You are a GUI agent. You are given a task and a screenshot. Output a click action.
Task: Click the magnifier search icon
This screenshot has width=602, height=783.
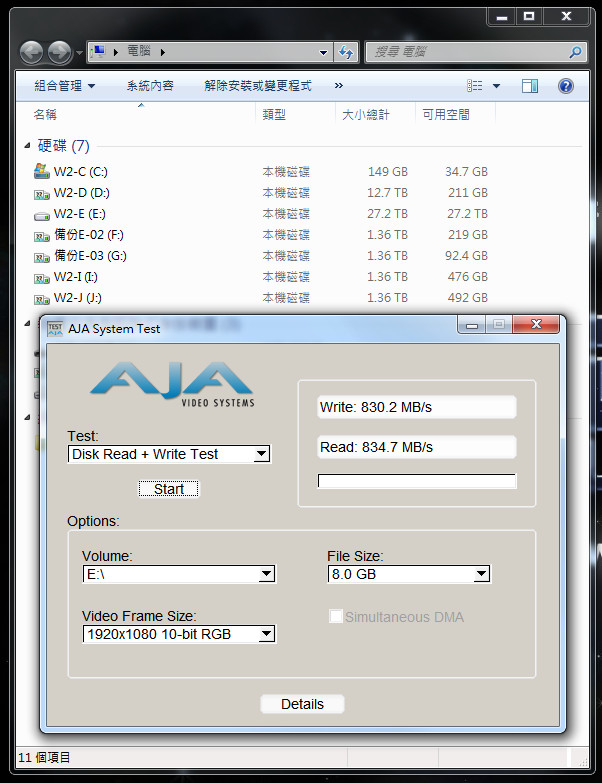pos(576,52)
